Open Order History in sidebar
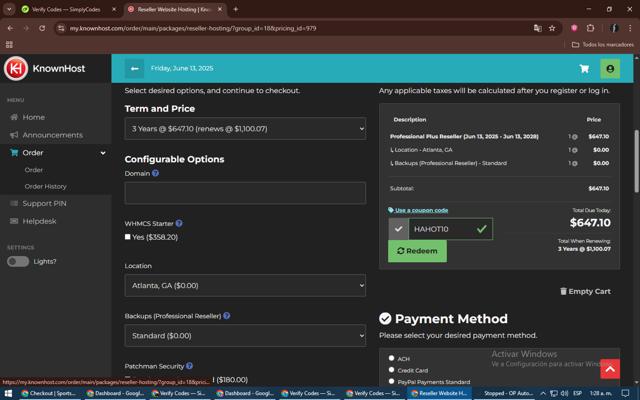640x400 pixels. [x=45, y=186]
